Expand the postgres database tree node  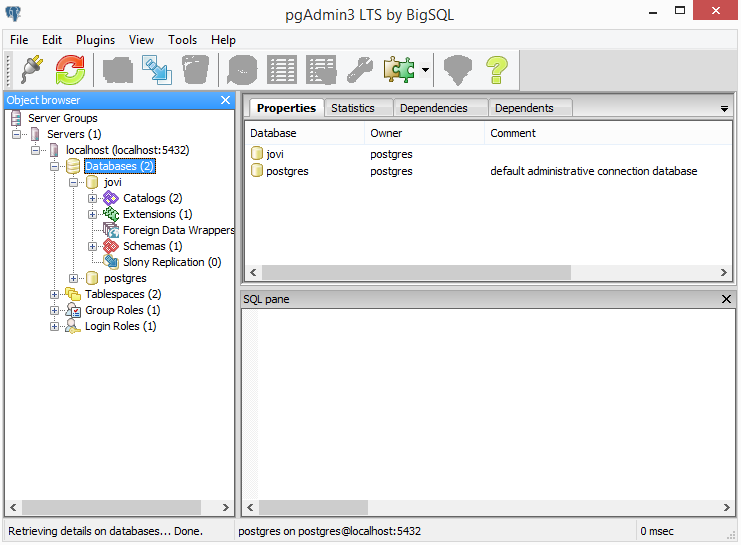click(74, 278)
